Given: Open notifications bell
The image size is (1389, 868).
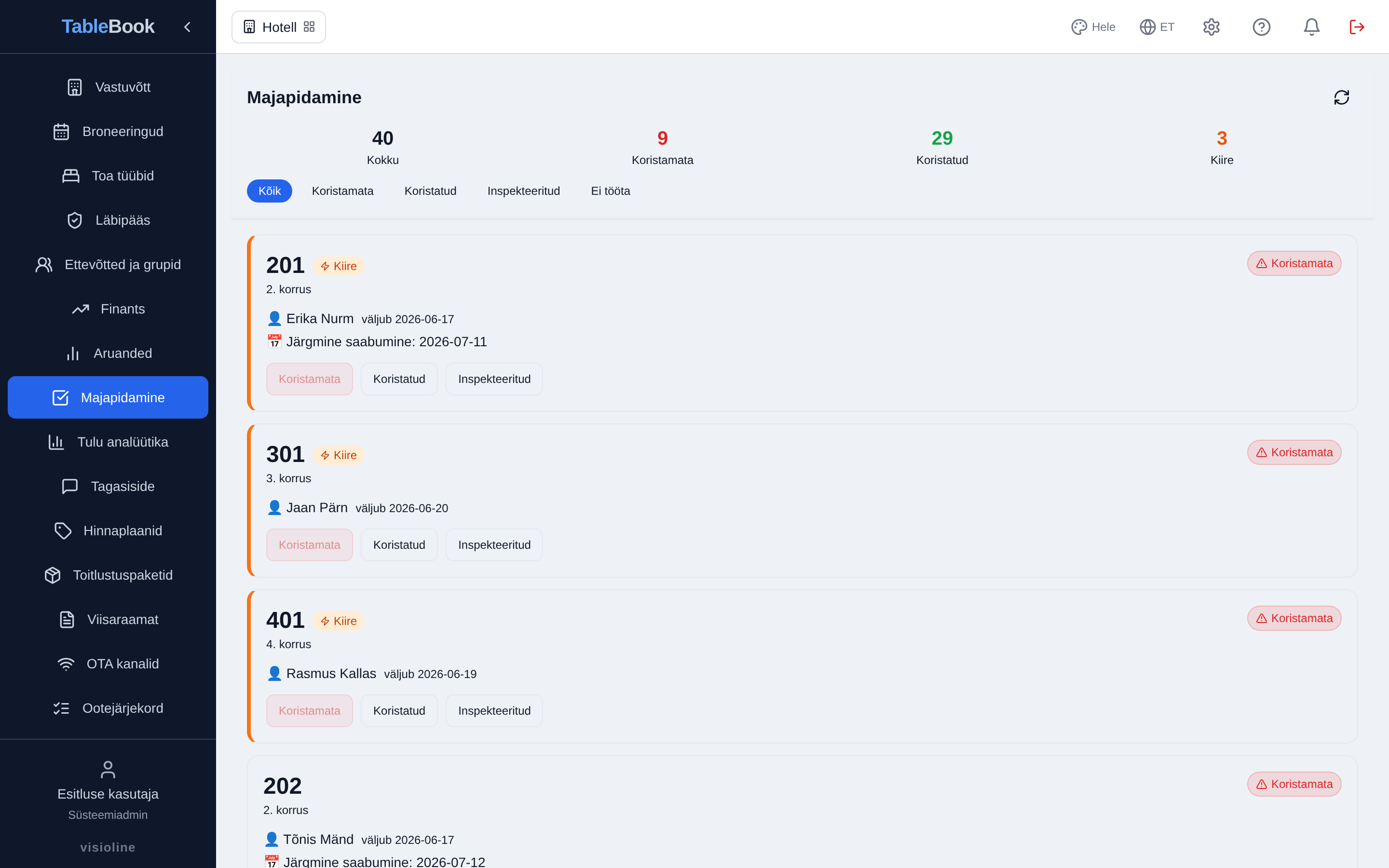Looking at the screenshot, I should click(1311, 27).
